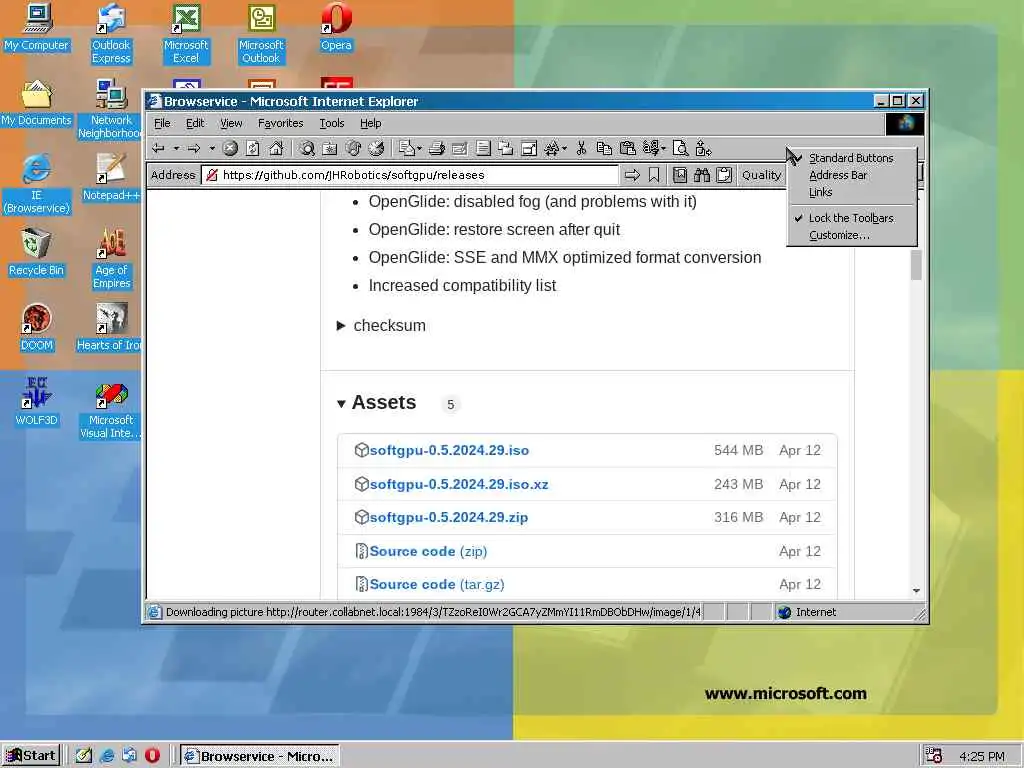This screenshot has height=768, width=1024.
Task: Select the Microsoft Excel desktop shortcut
Action: [186, 33]
